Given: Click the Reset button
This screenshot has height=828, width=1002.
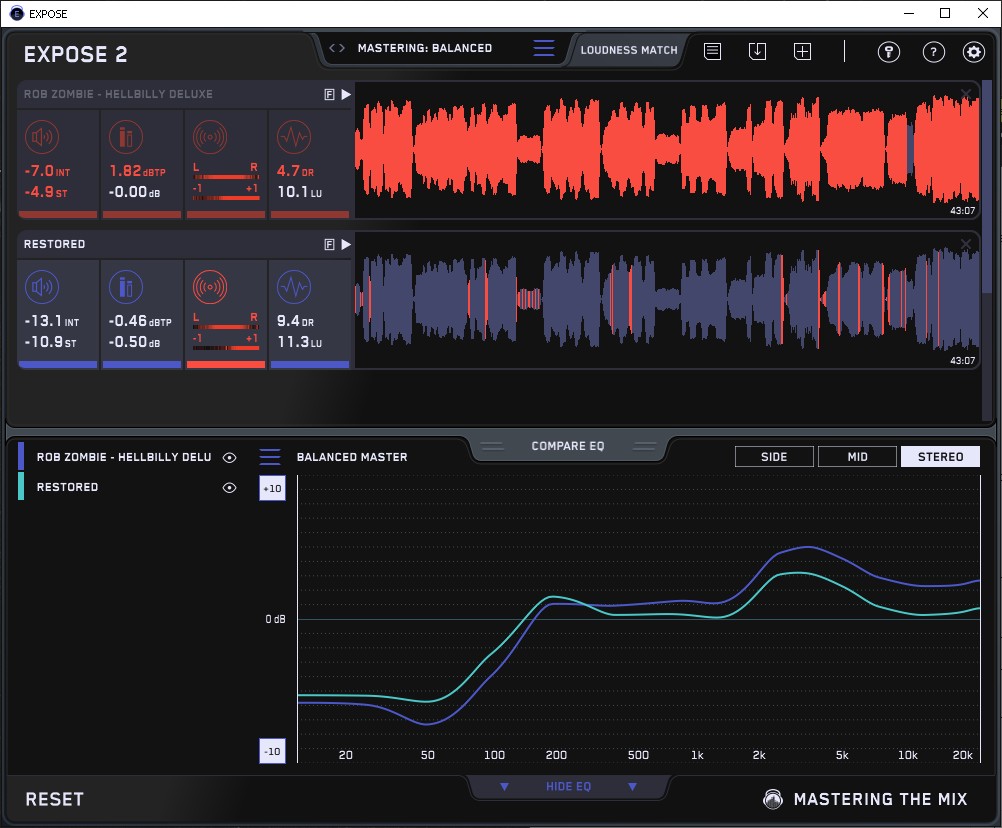Looking at the screenshot, I should [55, 799].
